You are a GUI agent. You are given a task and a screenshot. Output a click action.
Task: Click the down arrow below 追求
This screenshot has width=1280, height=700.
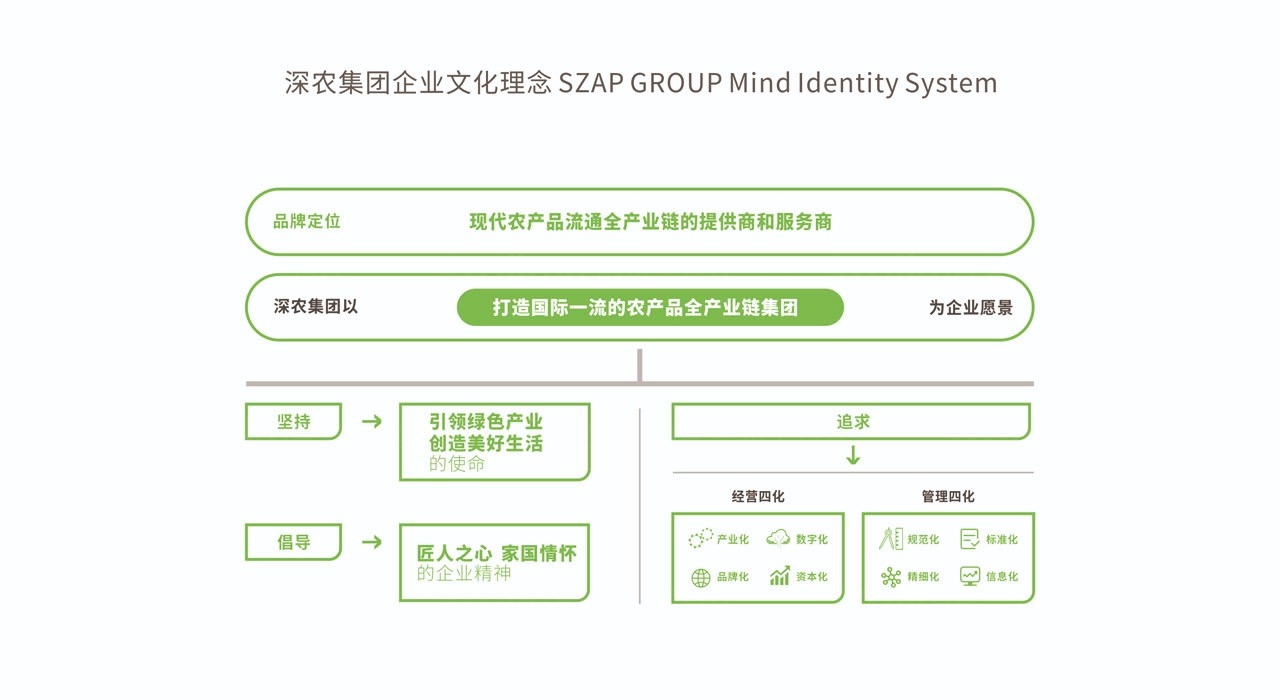[852, 456]
